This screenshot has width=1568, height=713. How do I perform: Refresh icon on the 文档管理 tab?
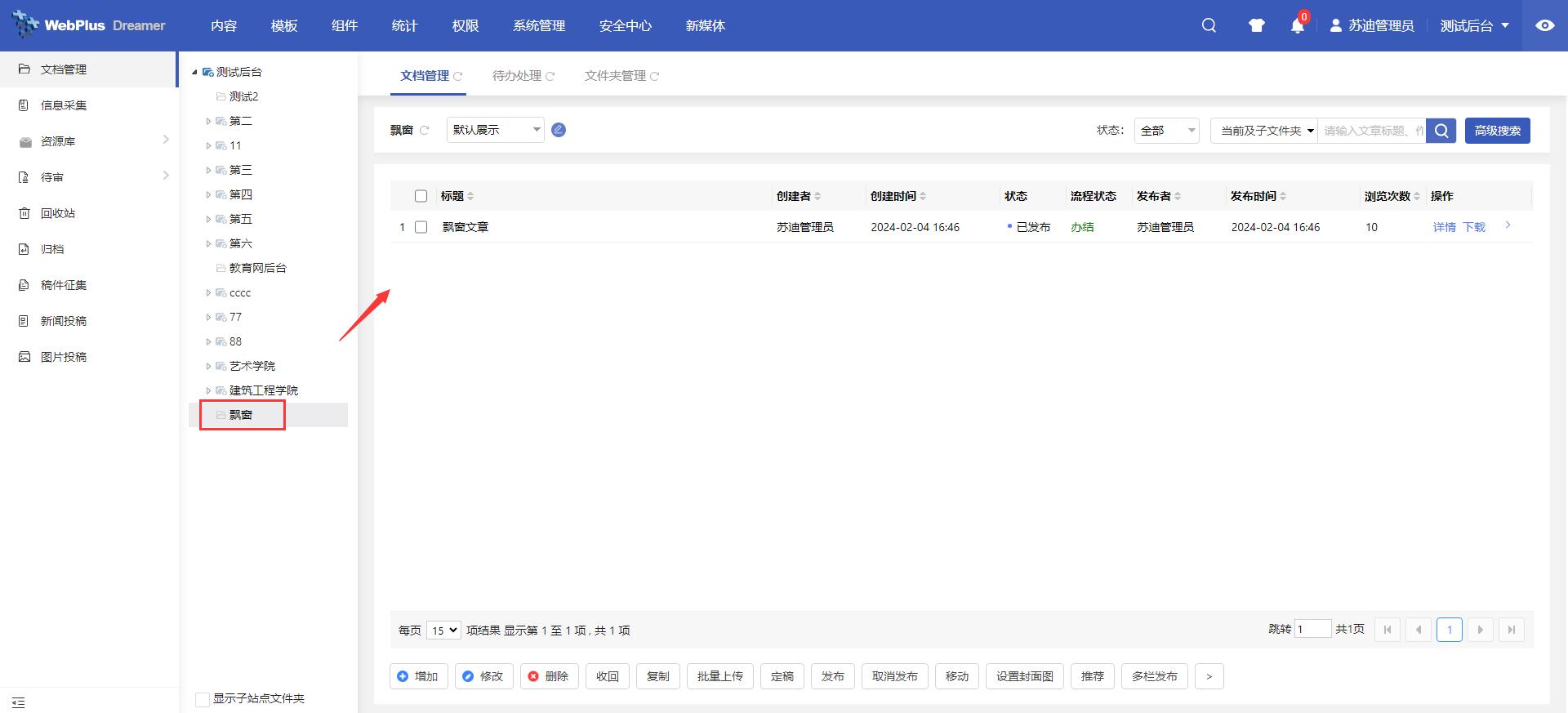point(458,76)
